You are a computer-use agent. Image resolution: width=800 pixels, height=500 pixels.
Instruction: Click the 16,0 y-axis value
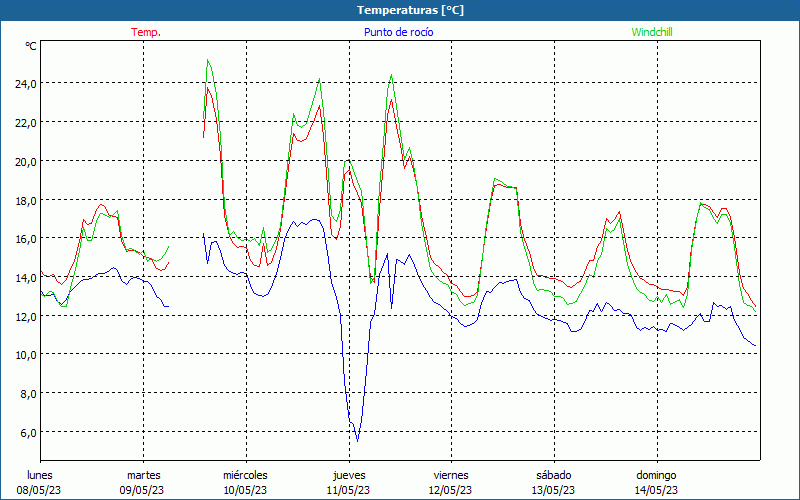click(x=25, y=239)
